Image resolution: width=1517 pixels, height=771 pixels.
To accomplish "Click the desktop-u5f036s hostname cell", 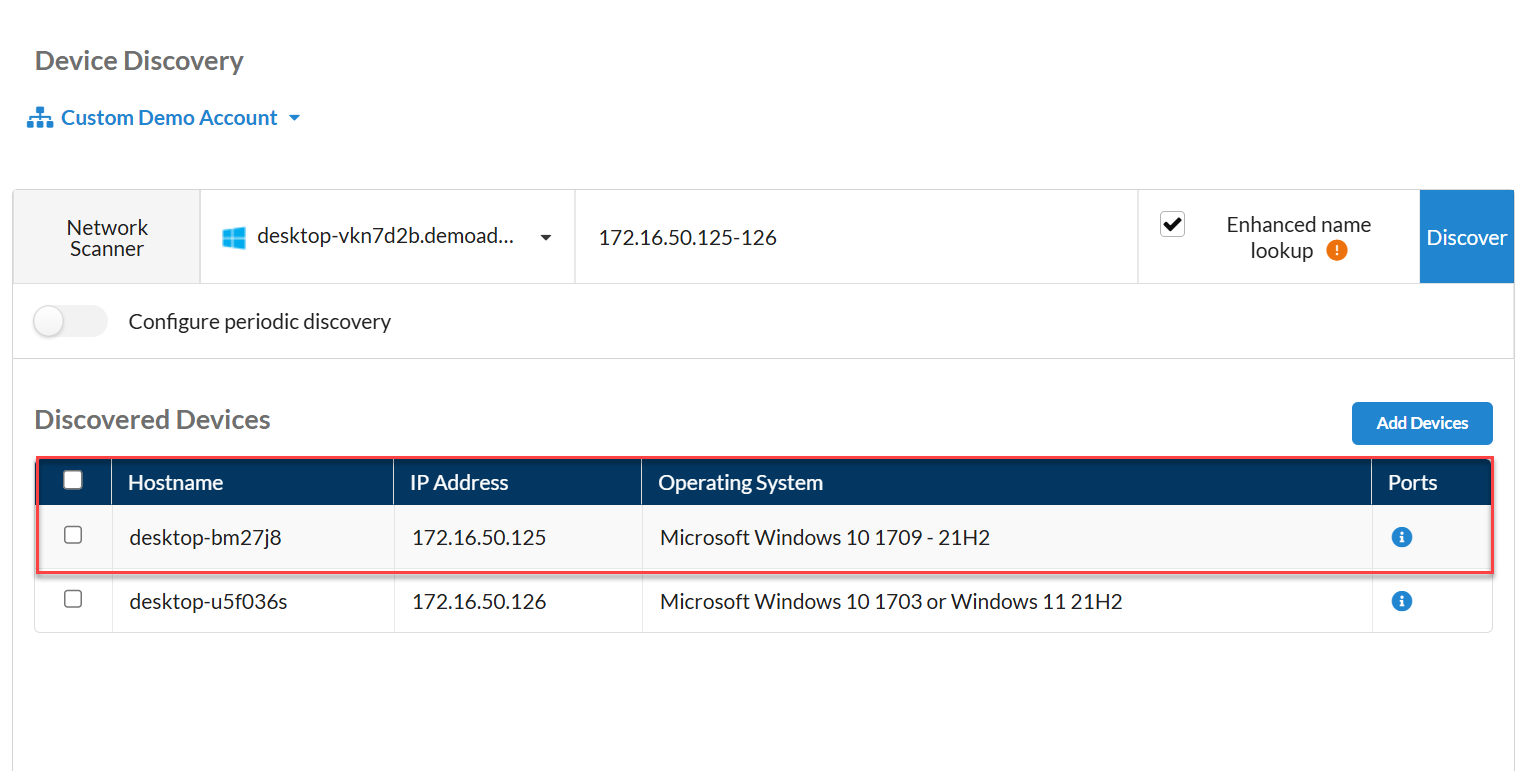I will pos(208,602).
